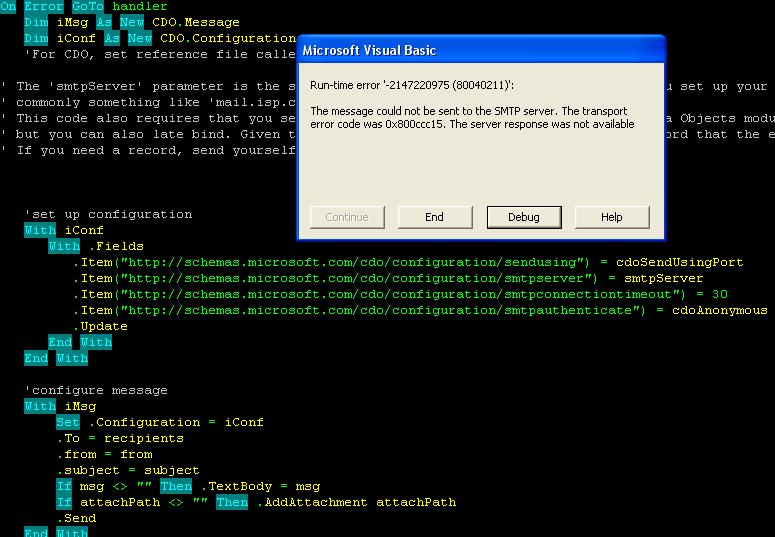Click the 'With .Fields' line

pyautogui.click(x=96, y=246)
